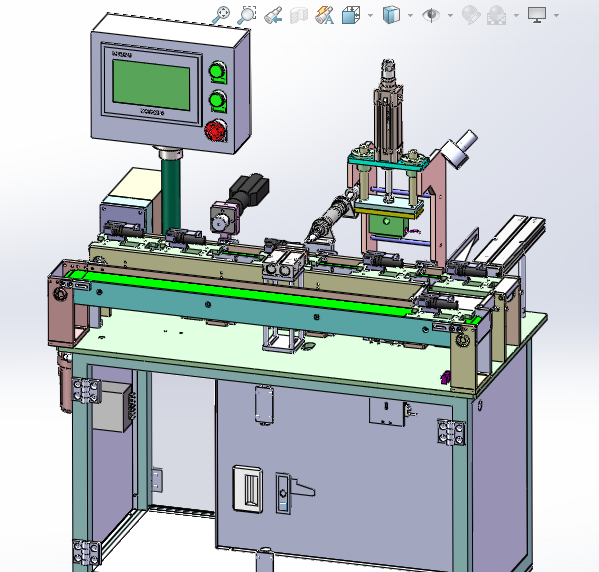
Task: Click the Display Style icon
Action: click(x=391, y=15)
